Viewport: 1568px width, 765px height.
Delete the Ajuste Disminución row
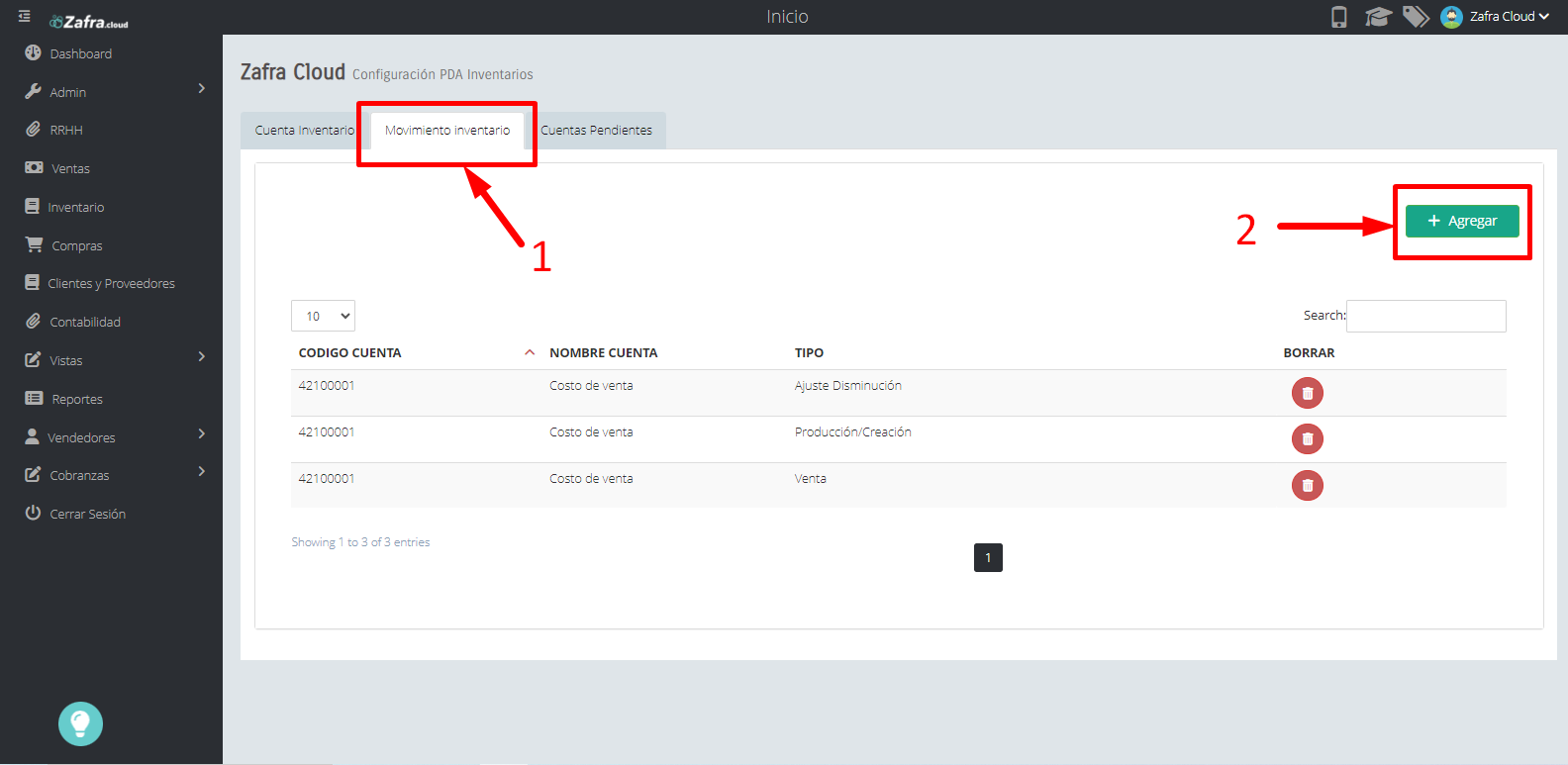1307,393
